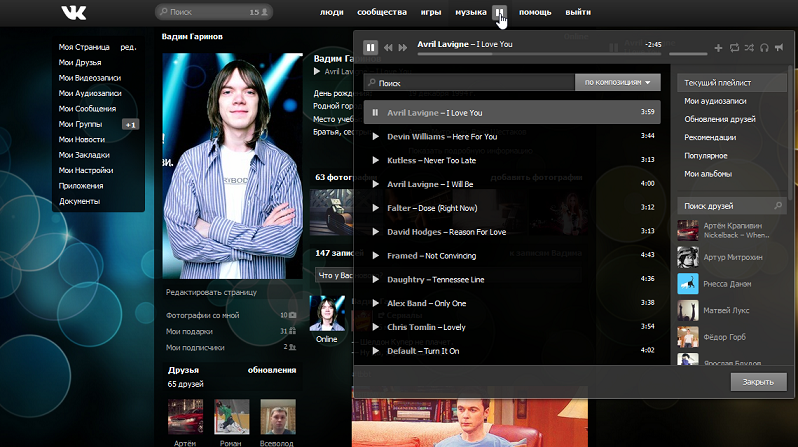This screenshot has width=798, height=447.
Task: Add current song with plus icon
Action: (718, 47)
